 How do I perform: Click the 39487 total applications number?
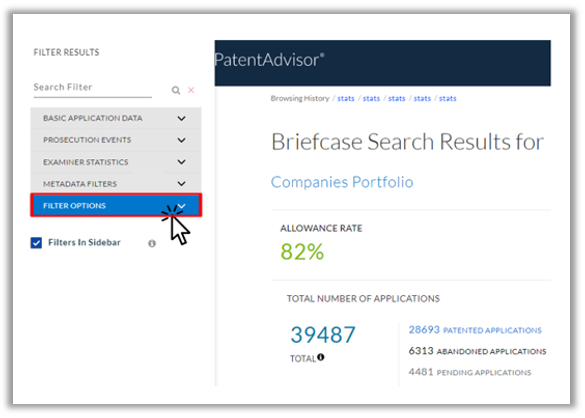pos(323,334)
